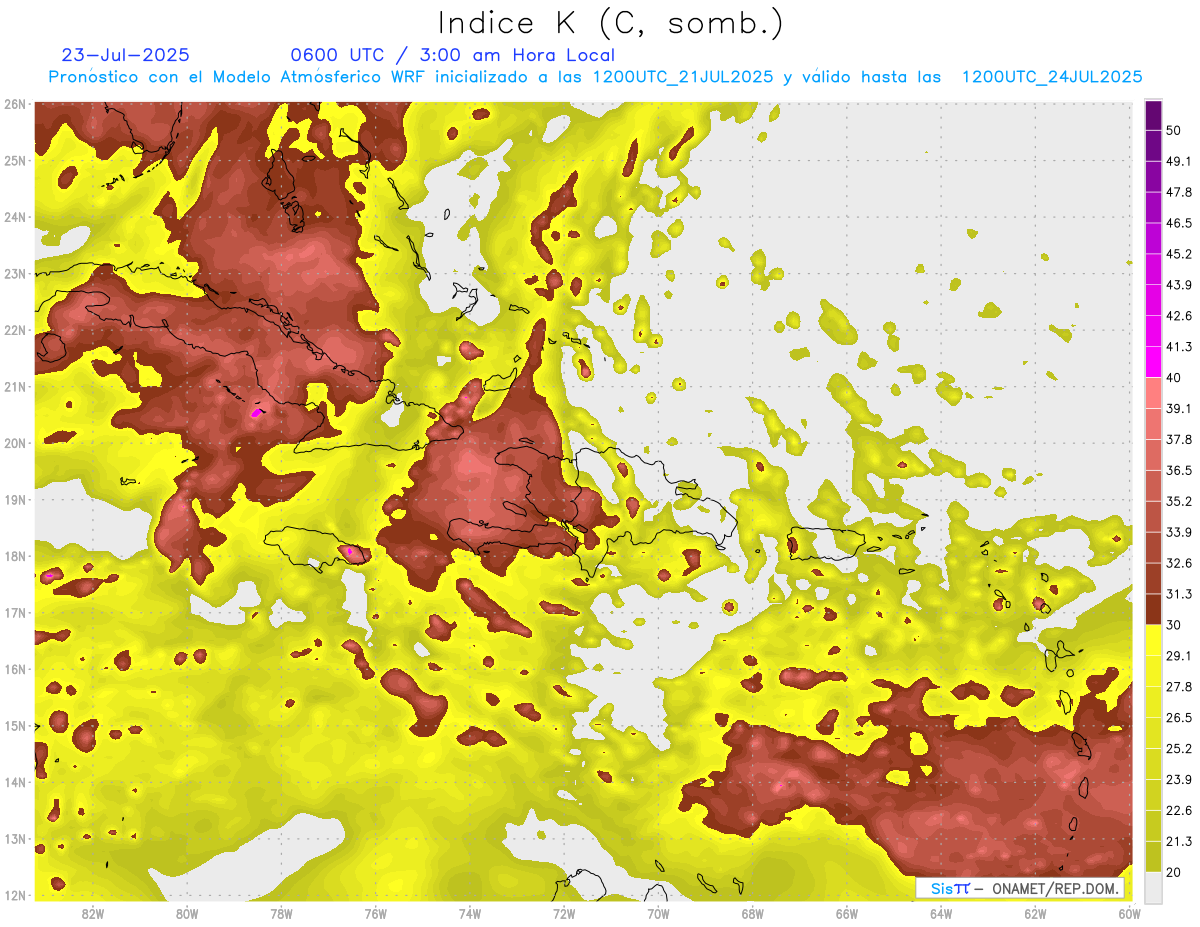Select the date text '23-Jul-2025'

coord(126,55)
